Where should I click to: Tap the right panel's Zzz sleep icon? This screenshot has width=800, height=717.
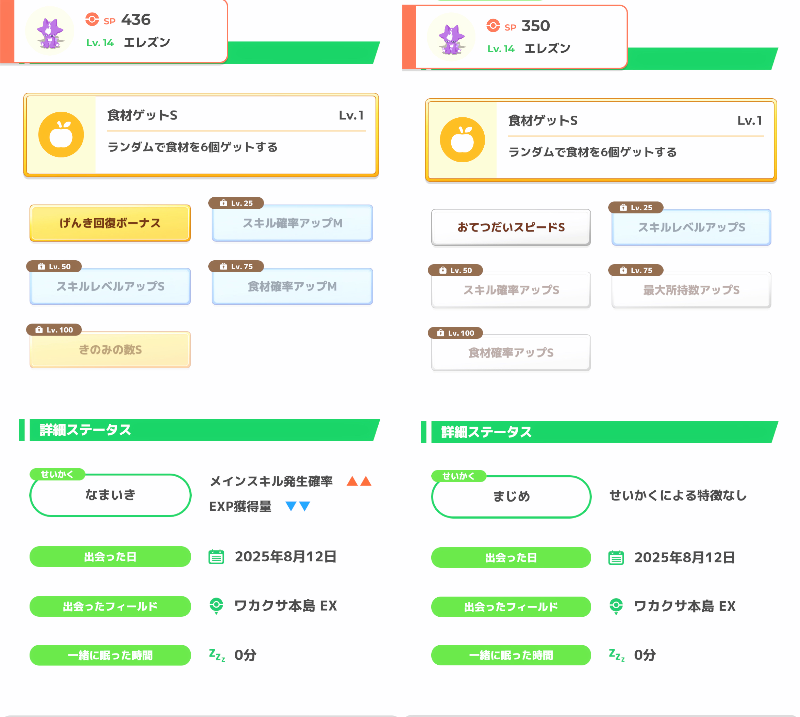point(616,655)
